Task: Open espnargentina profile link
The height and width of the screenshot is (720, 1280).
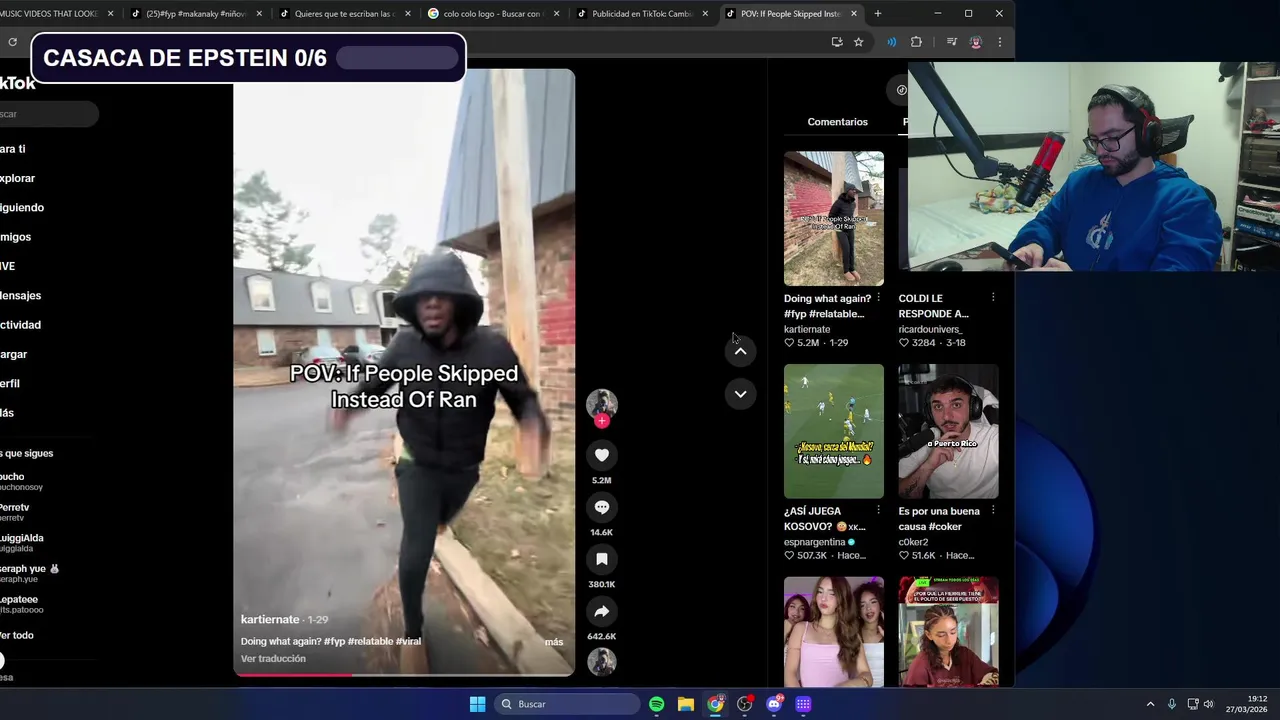Action: 816,542
